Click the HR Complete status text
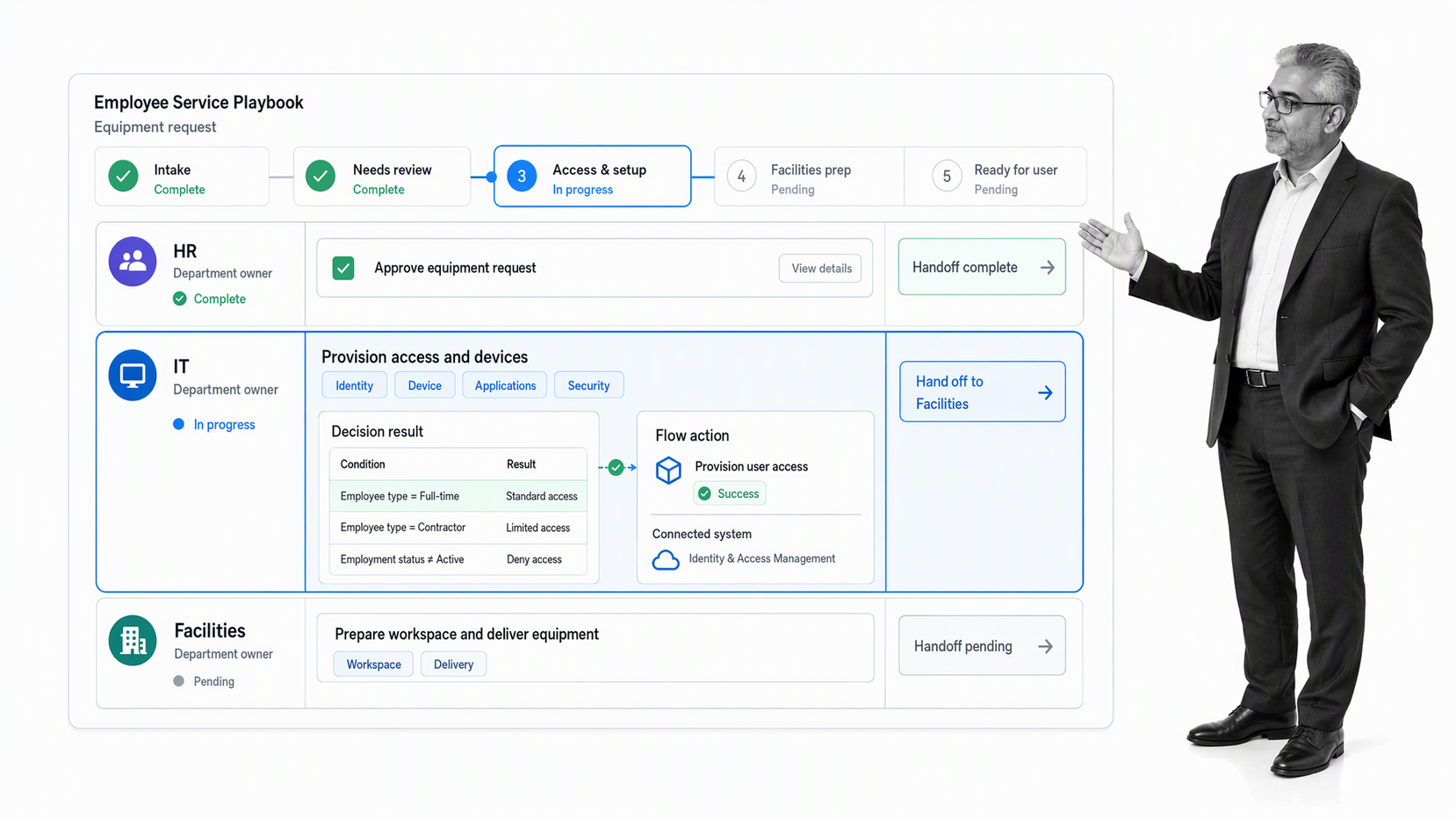The image size is (1456, 819). pos(220,299)
